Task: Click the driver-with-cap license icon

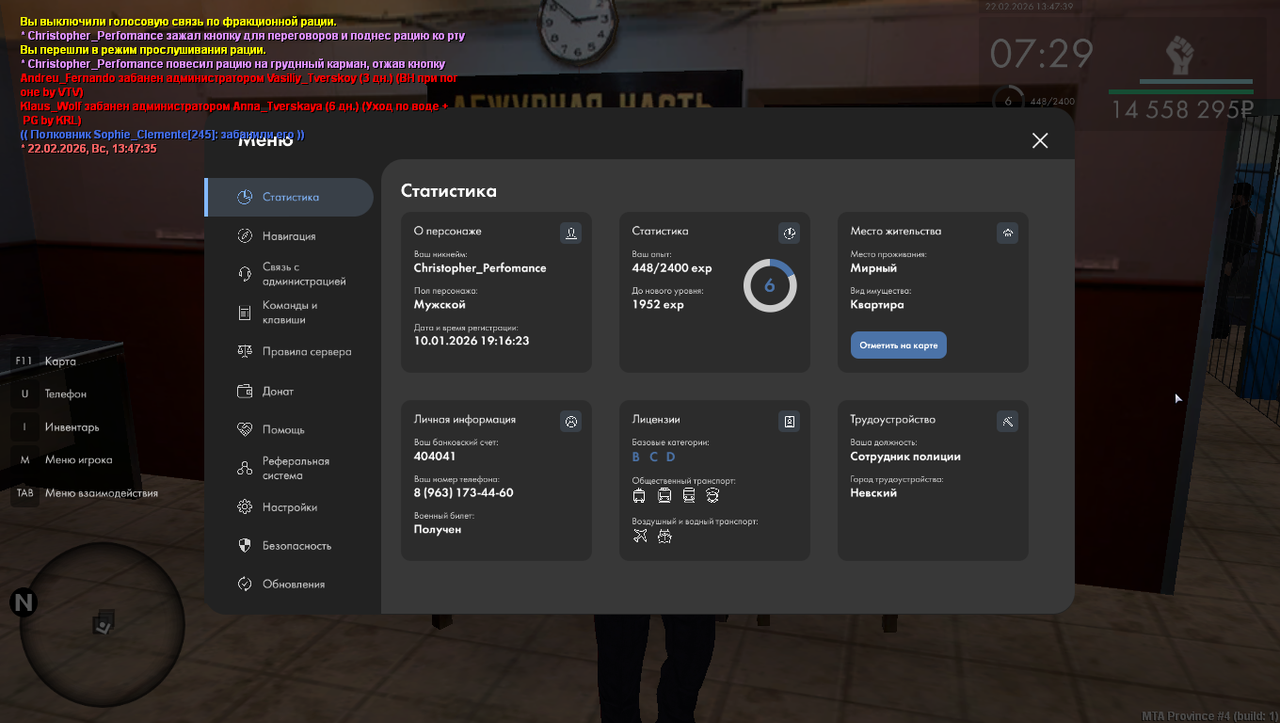Action: (712, 495)
